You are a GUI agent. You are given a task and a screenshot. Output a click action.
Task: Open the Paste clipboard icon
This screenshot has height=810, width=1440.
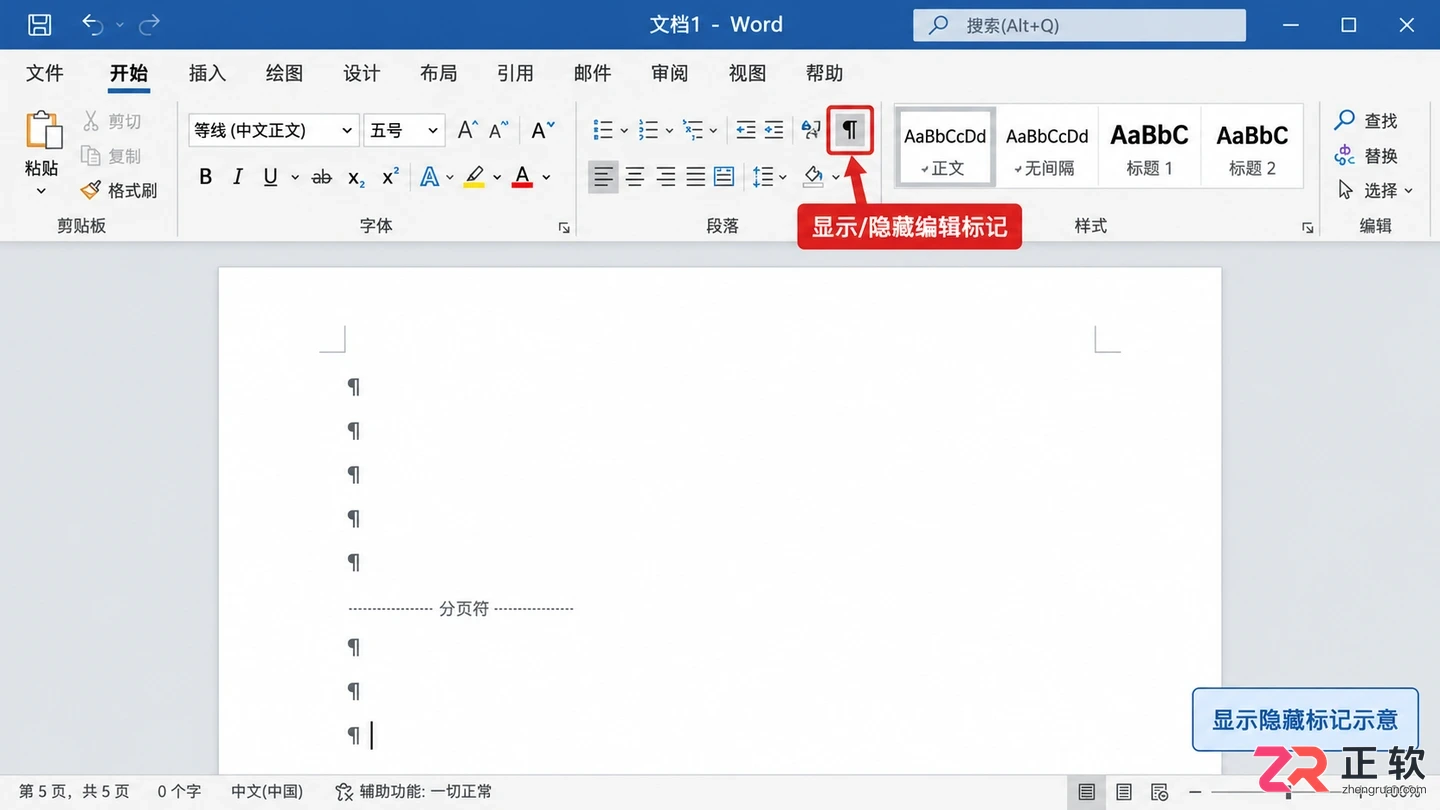[x=42, y=131]
